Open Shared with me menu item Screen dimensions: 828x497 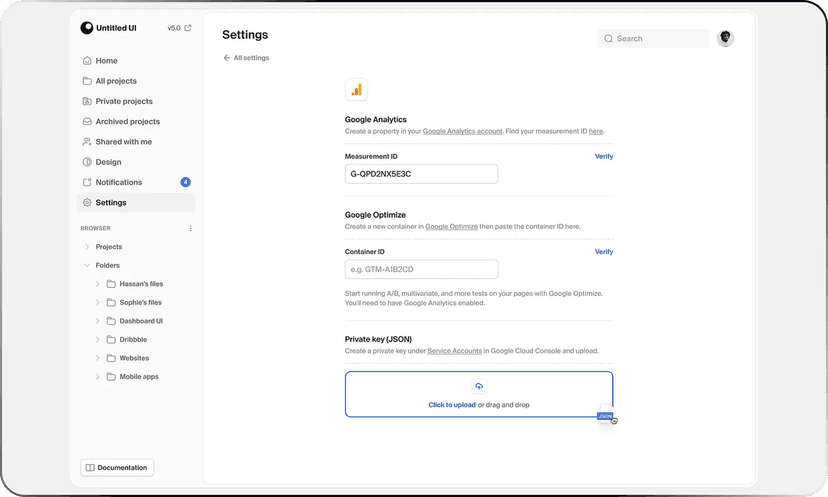click(136, 142)
